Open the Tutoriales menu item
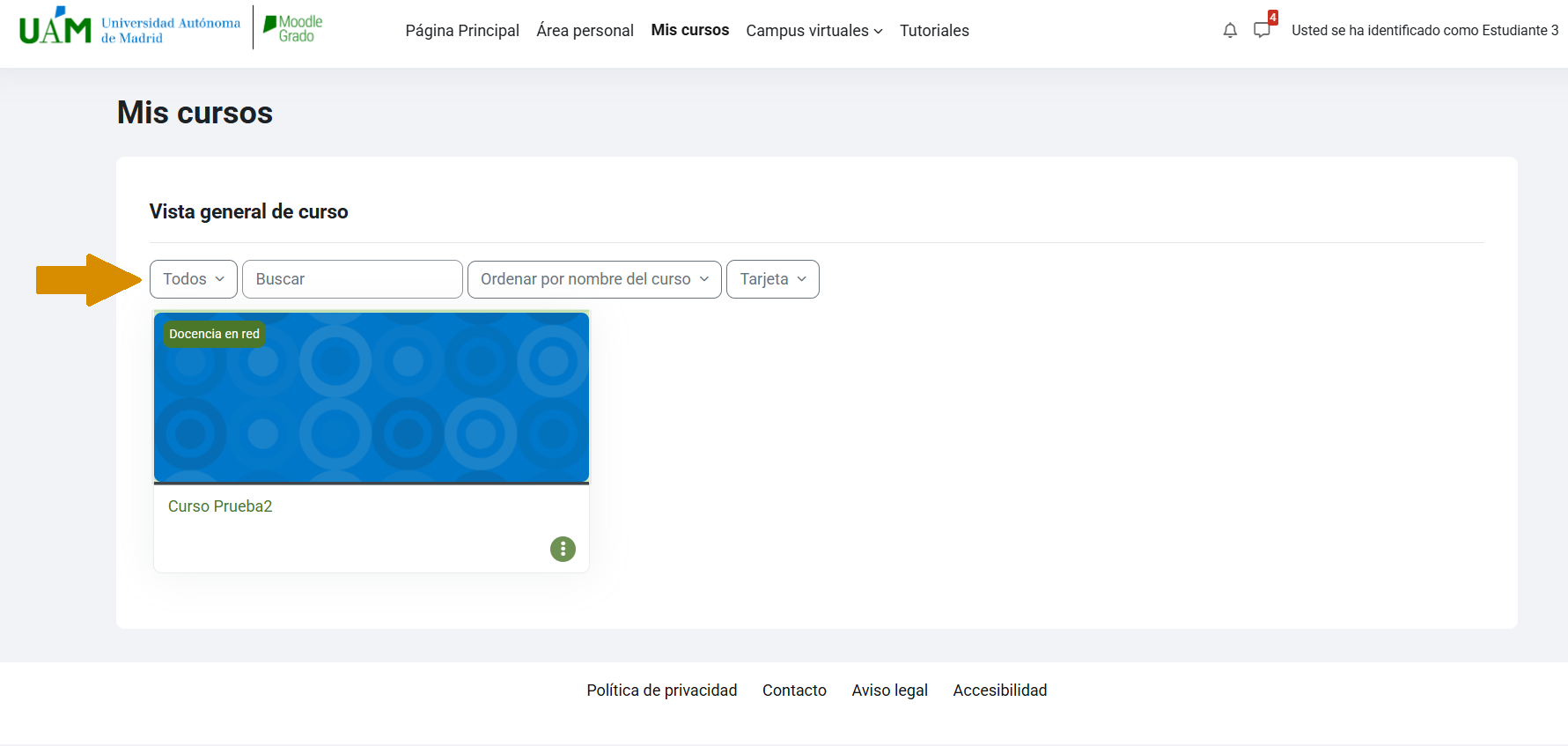The image size is (1568, 746). 934,31
